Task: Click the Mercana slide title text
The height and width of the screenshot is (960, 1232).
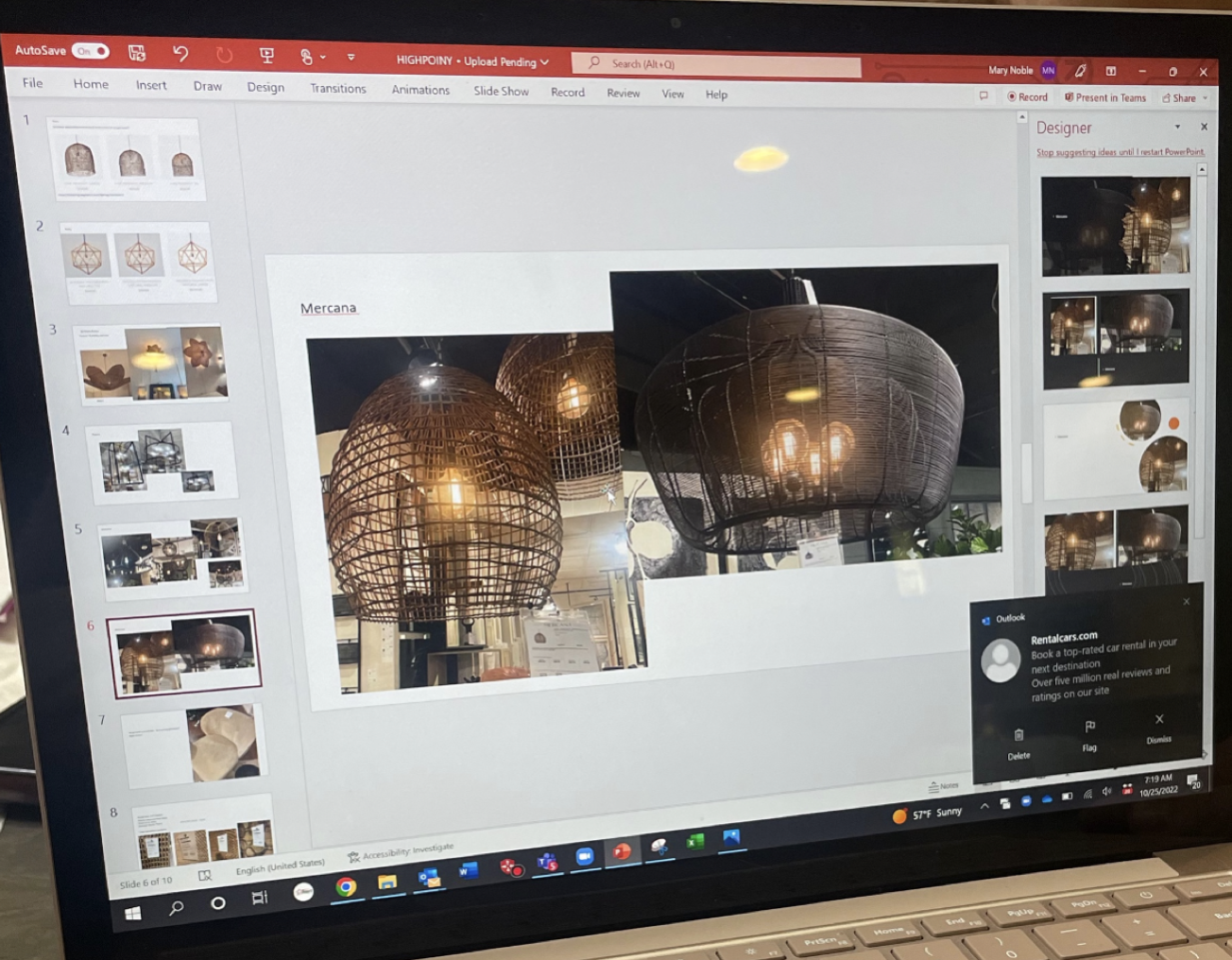Action: click(x=328, y=307)
